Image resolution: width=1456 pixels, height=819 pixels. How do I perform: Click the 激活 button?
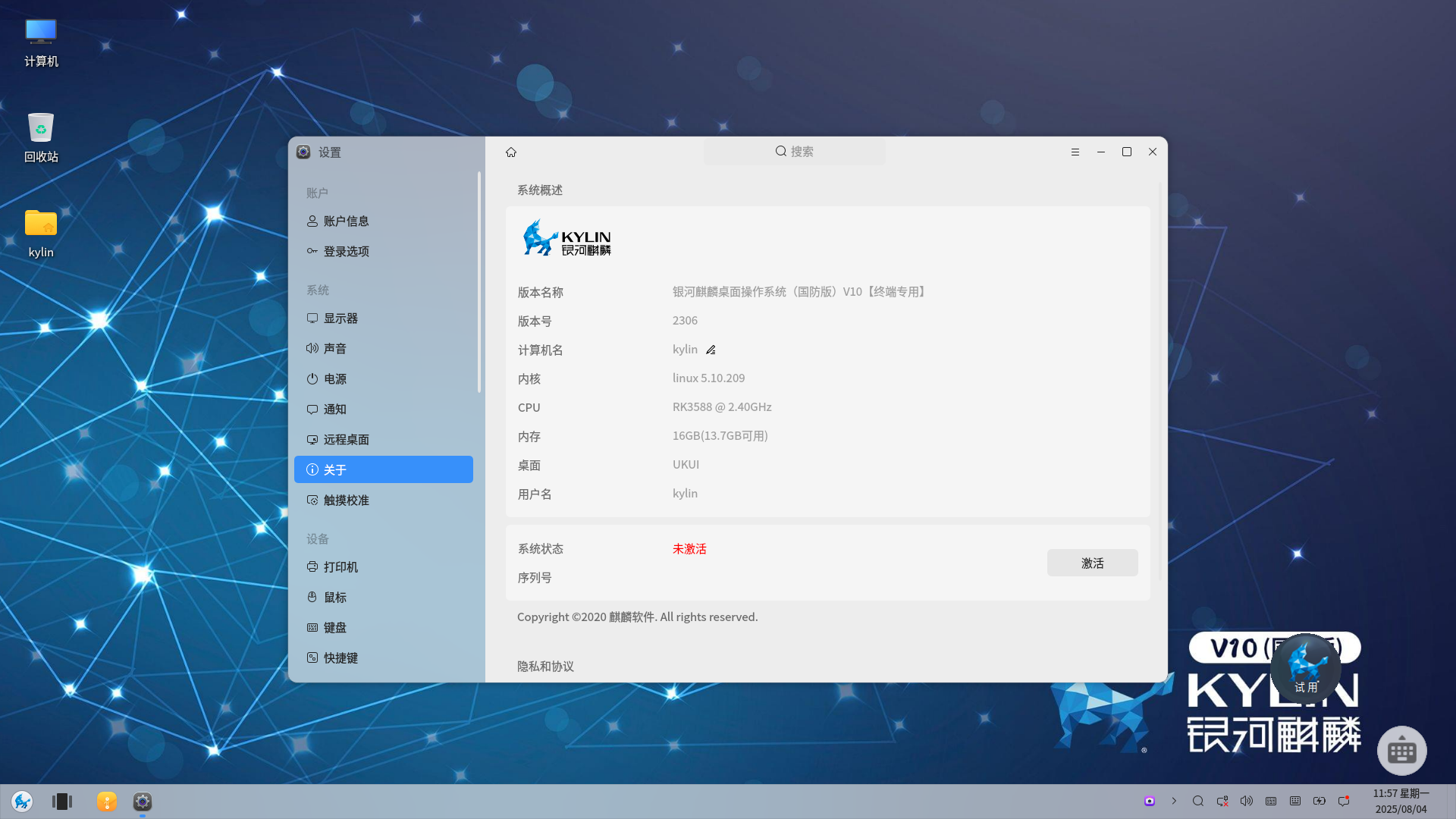tap(1092, 563)
